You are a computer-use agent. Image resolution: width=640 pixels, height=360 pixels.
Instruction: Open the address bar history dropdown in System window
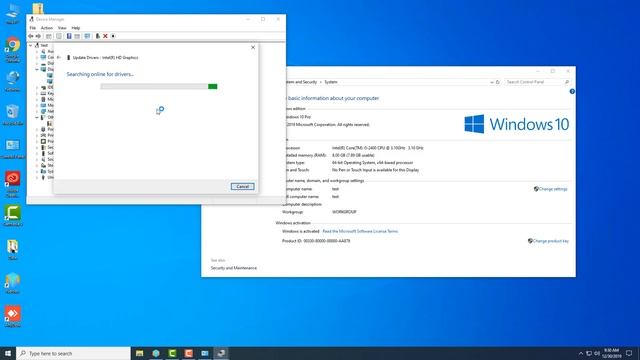(x=491, y=82)
